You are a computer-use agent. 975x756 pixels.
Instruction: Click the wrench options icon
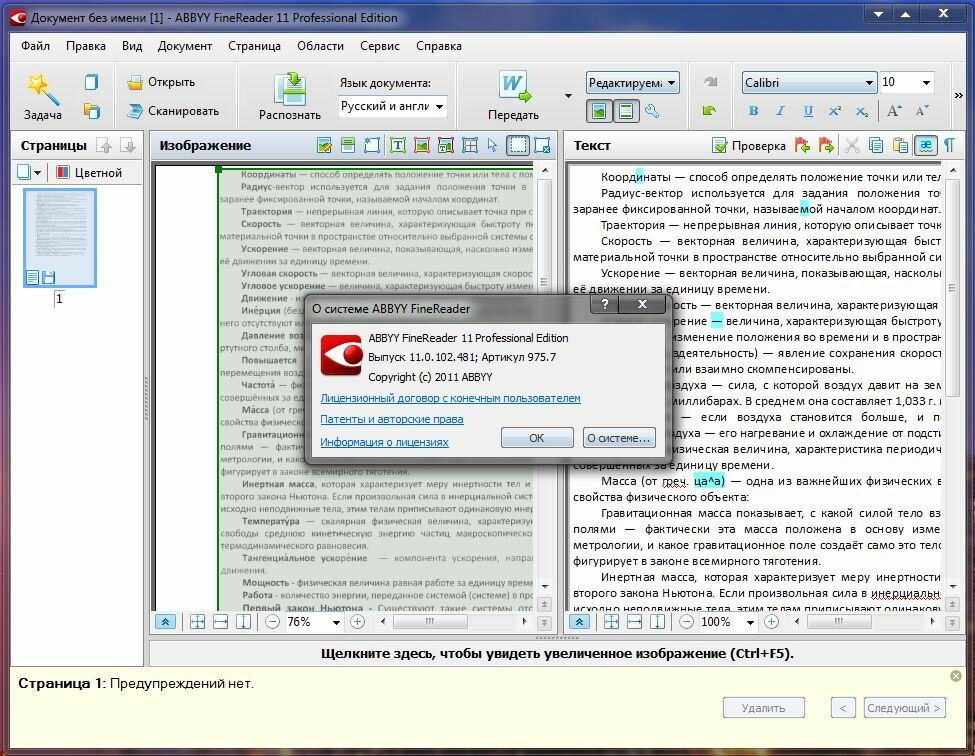tap(652, 111)
